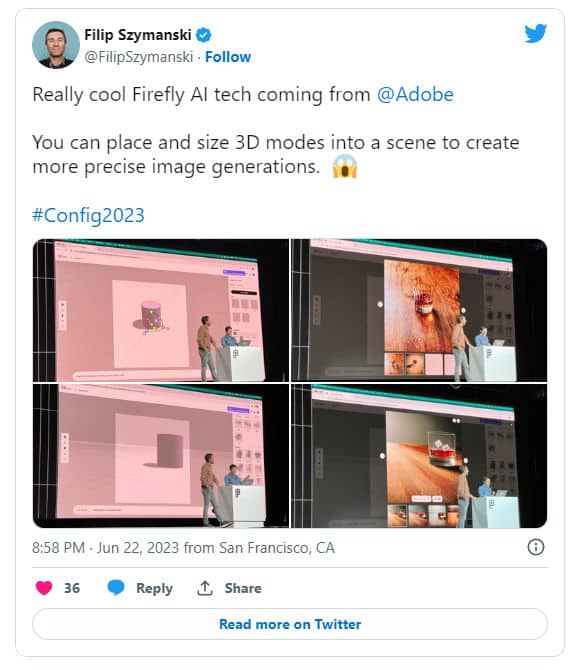Open the @Adobe mention link
Screen dimensions: 578x670
(x=415, y=94)
